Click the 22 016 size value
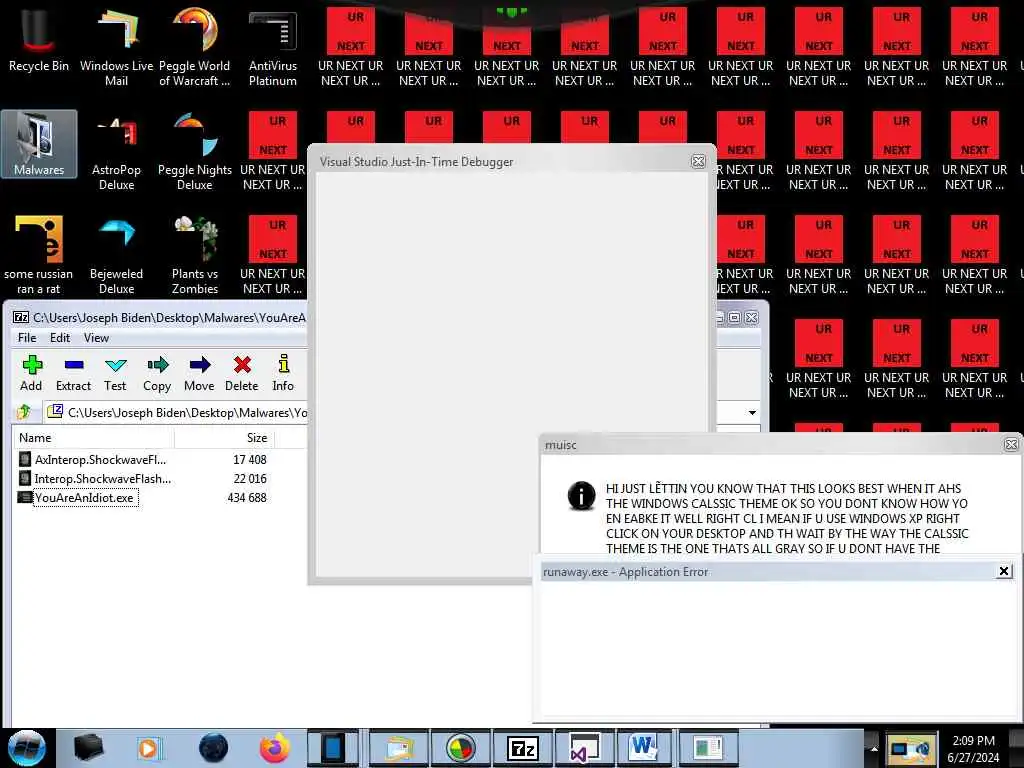Screen dimensions: 1024x768 point(249,479)
